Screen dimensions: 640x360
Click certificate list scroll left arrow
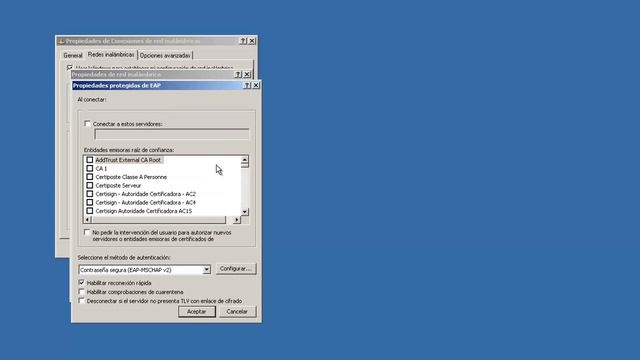pyautogui.click(x=87, y=220)
